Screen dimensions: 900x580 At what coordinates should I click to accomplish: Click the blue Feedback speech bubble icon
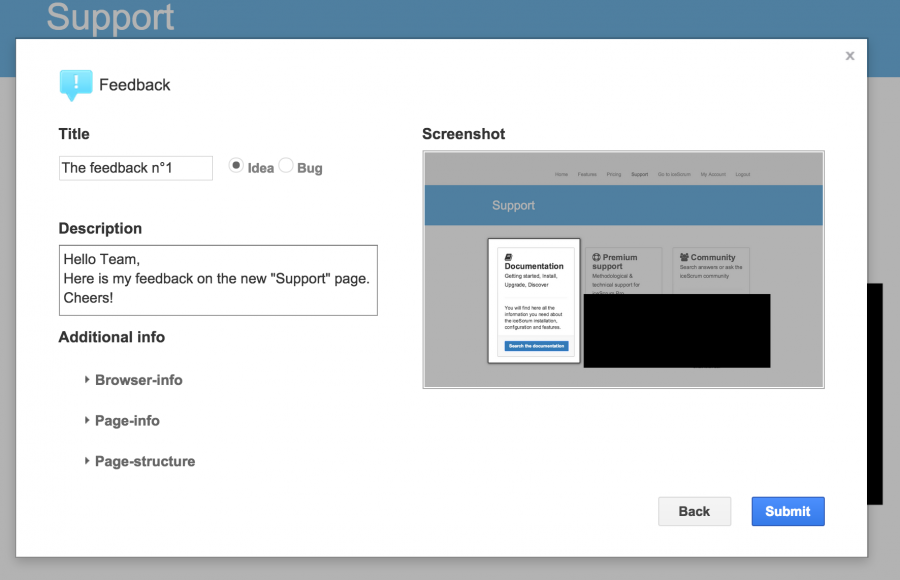pyautogui.click(x=76, y=85)
